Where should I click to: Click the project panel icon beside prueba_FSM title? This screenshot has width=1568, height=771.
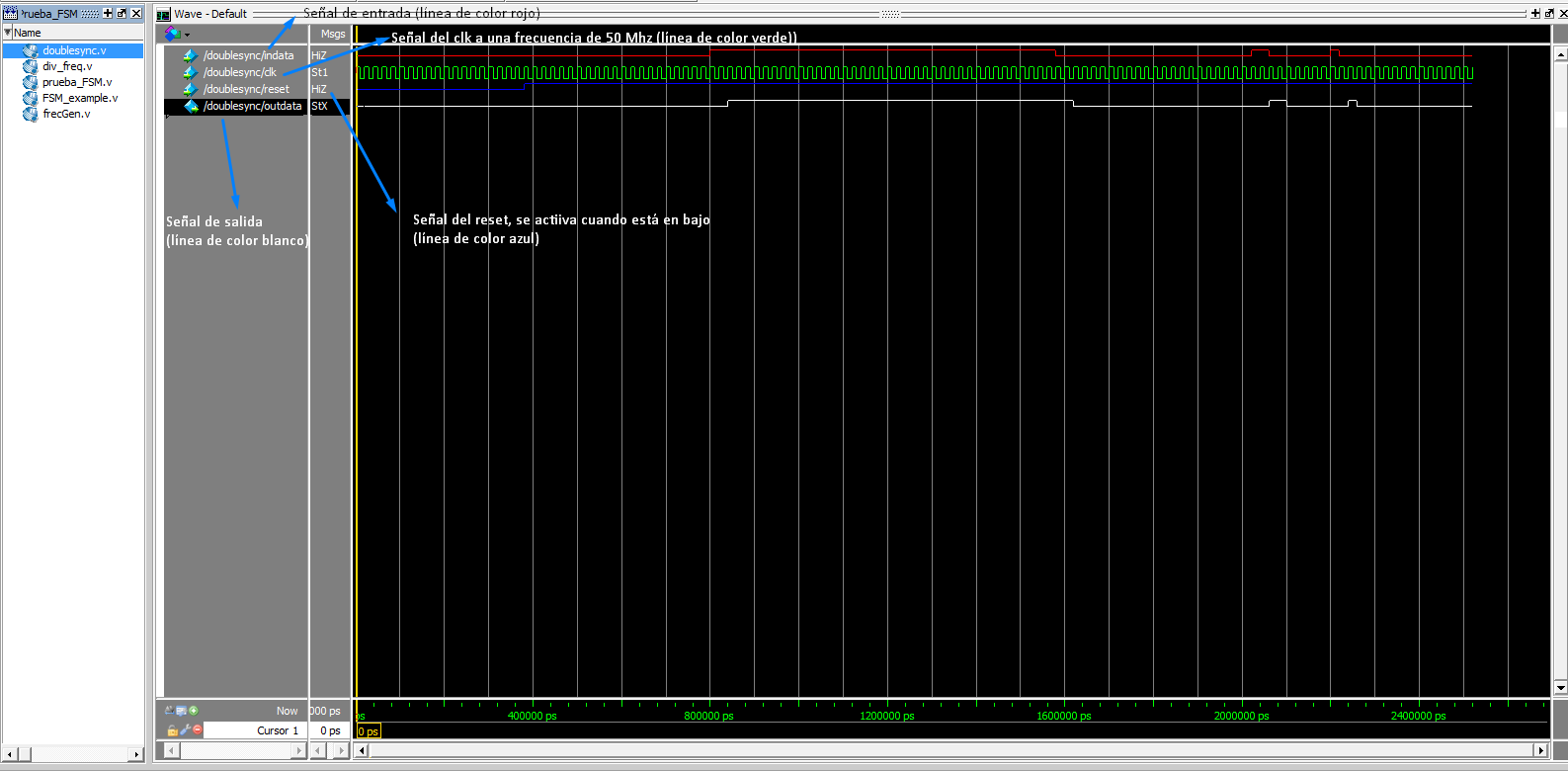(x=10, y=14)
